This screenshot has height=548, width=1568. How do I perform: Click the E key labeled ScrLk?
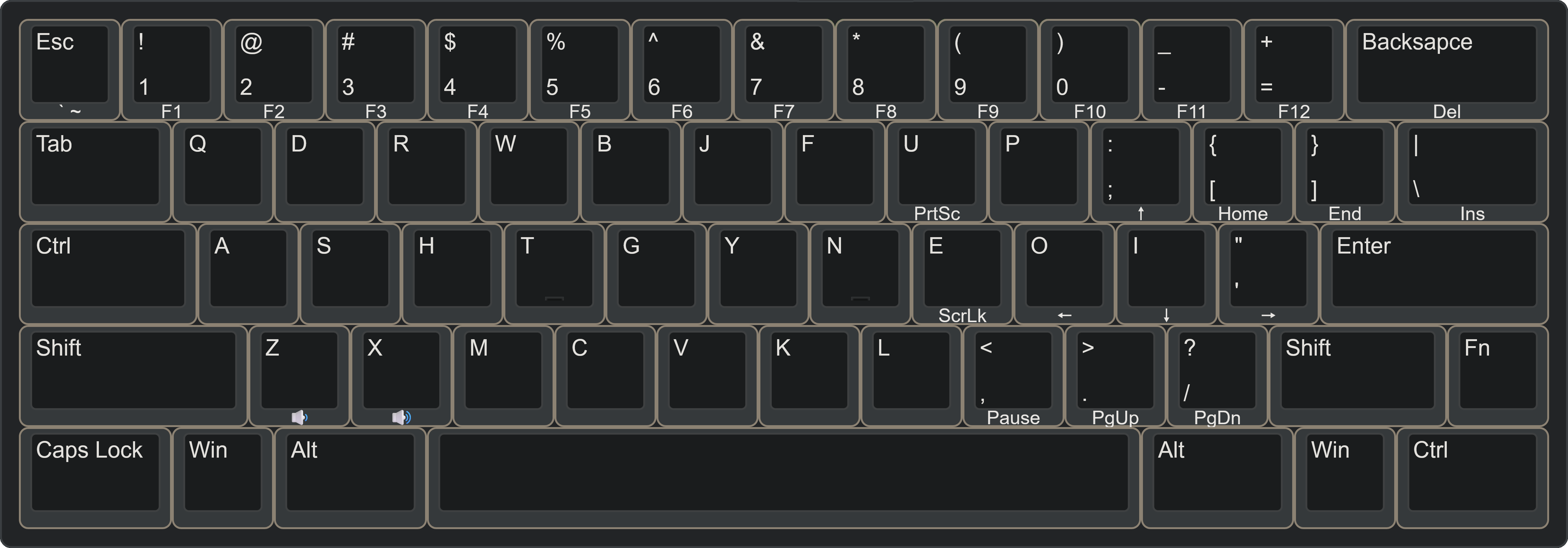tap(962, 273)
